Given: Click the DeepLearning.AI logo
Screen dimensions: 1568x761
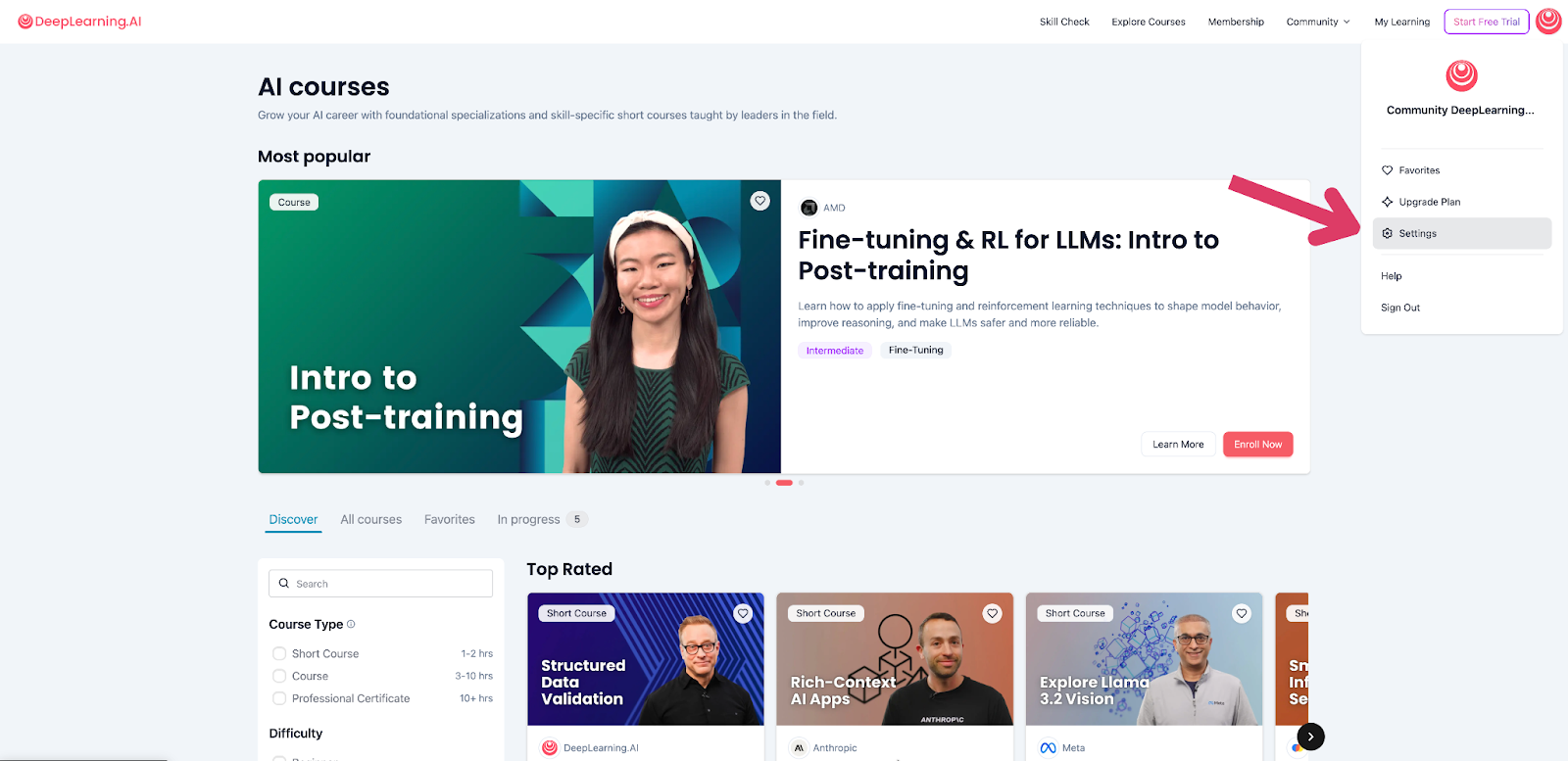Looking at the screenshot, I should point(79,22).
